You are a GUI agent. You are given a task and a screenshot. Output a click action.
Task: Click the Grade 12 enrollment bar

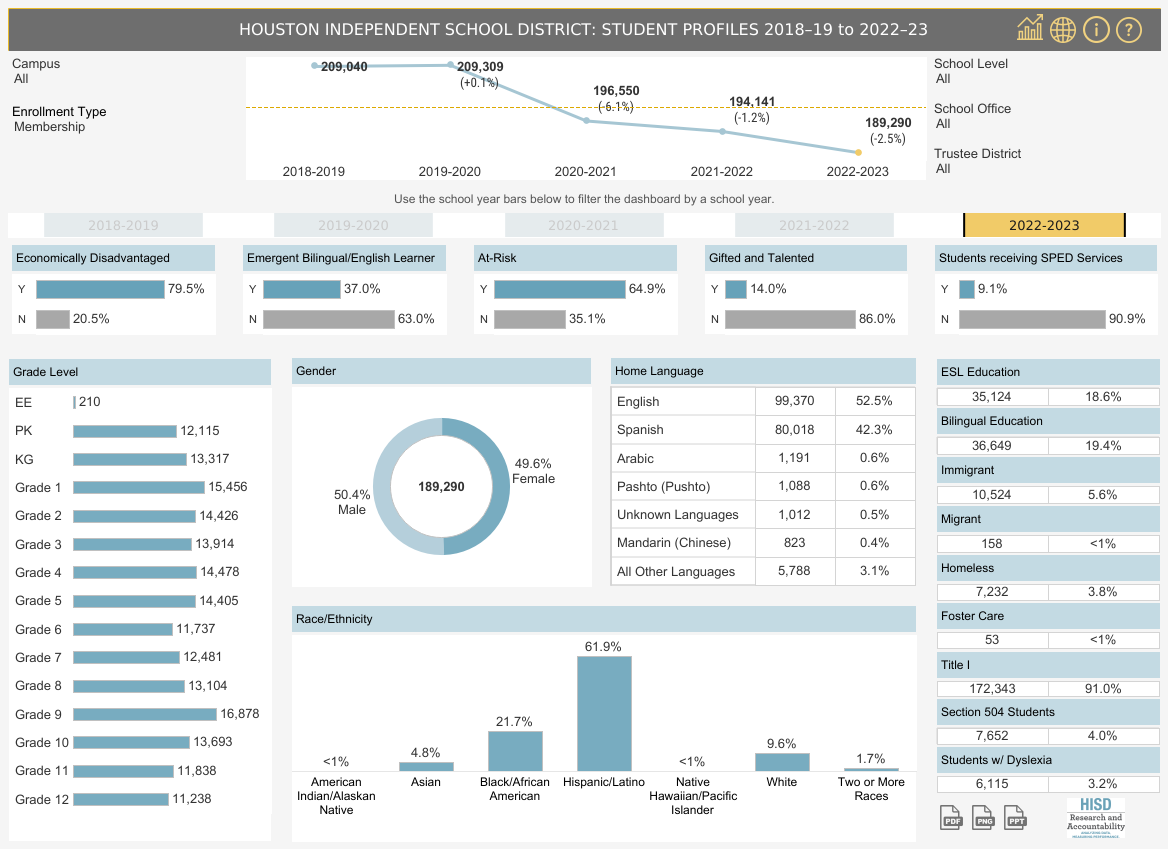[x=121, y=800]
